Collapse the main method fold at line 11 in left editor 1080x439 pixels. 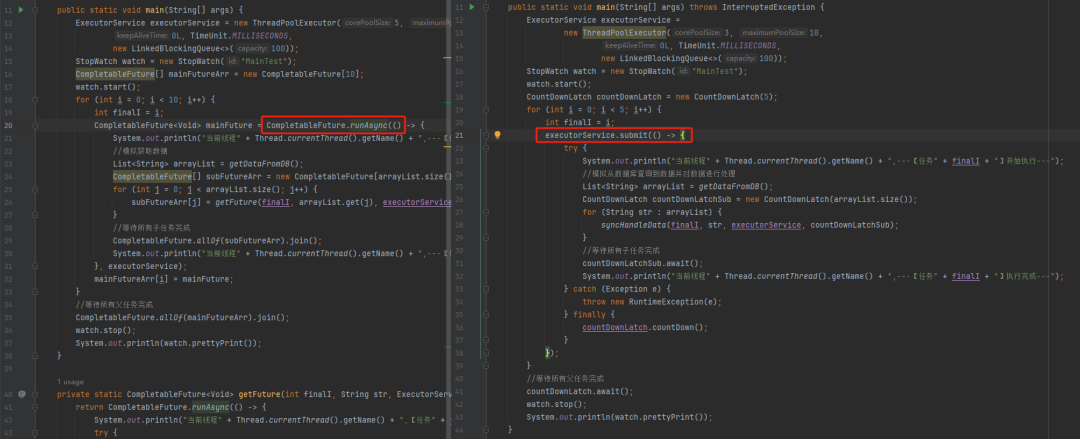coord(35,10)
